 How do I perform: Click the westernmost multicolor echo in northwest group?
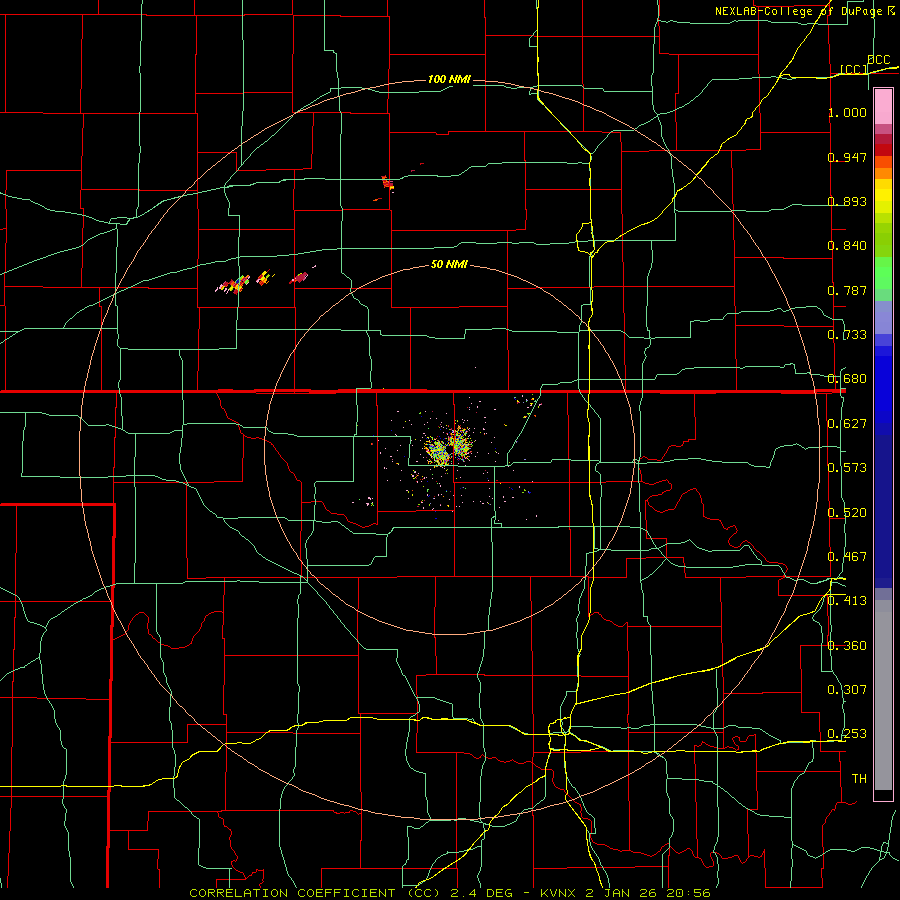(x=234, y=284)
